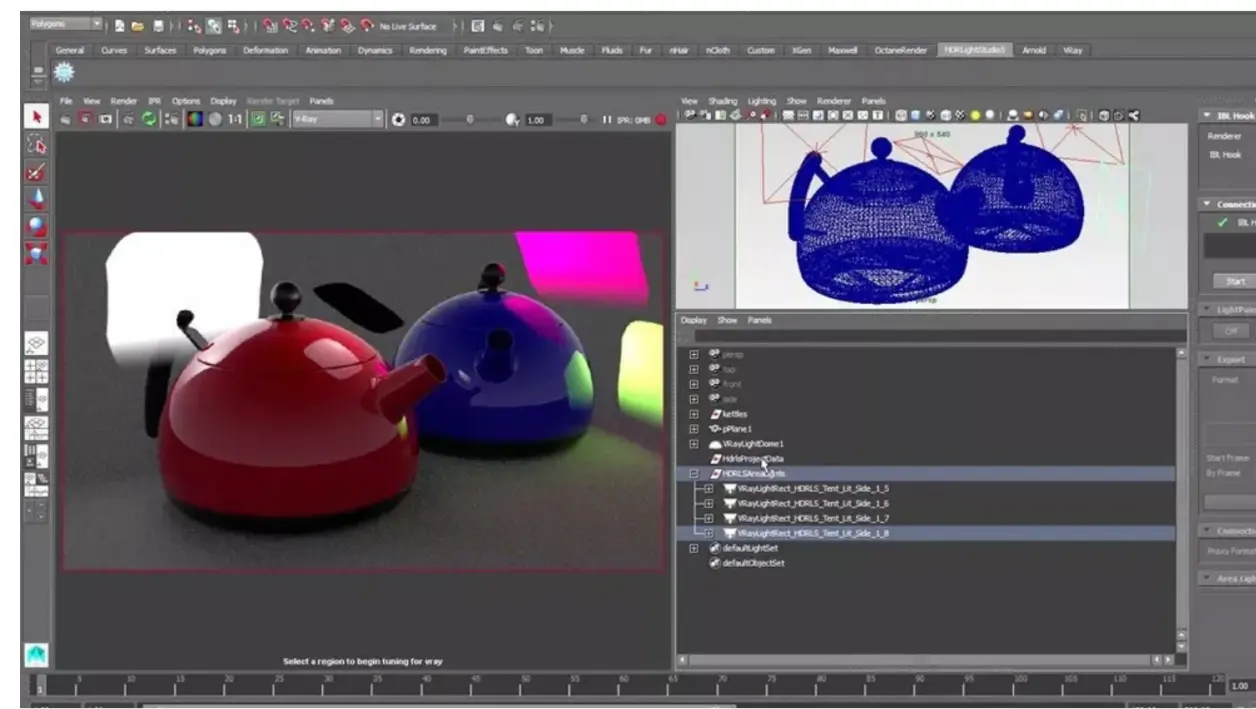Expand VRayLightRect_HDRLS_Tent_Lit_Side_1_5 node
Screen dimensions: 1256x709
708,489
